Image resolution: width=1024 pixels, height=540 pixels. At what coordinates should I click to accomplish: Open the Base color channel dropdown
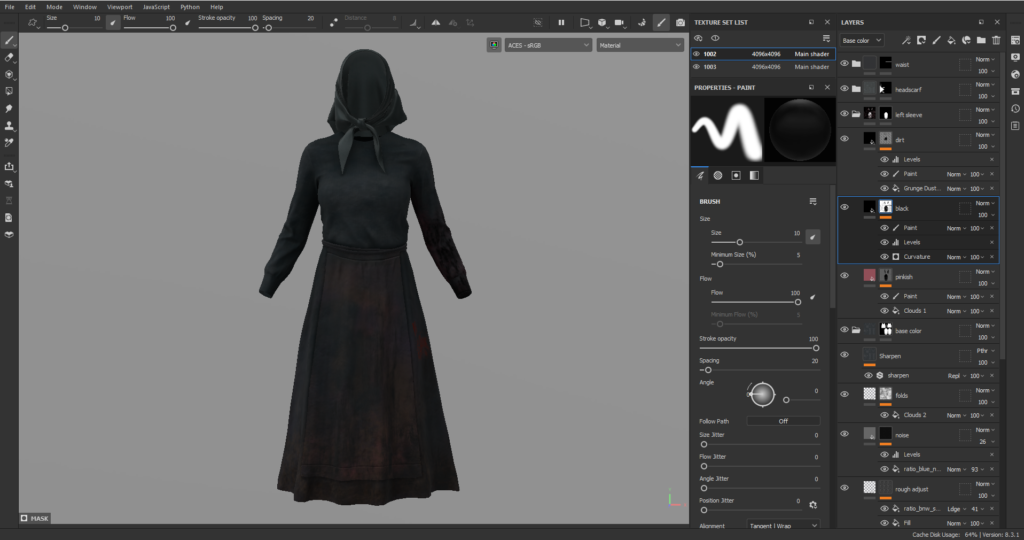(x=862, y=40)
